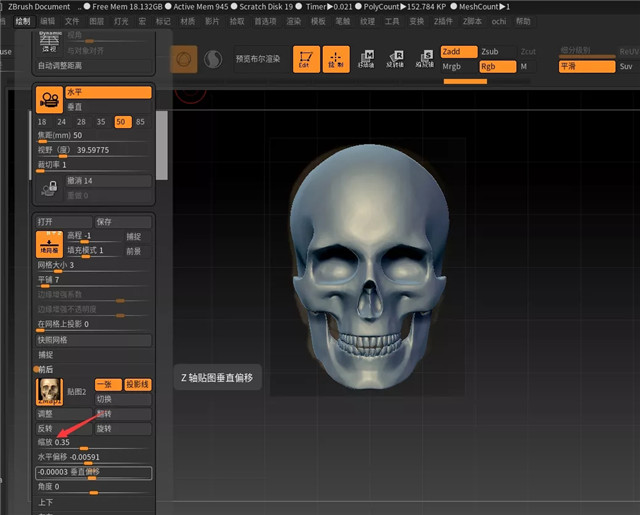Select the 24 focal length preset
640x515 pixels.
click(62, 122)
